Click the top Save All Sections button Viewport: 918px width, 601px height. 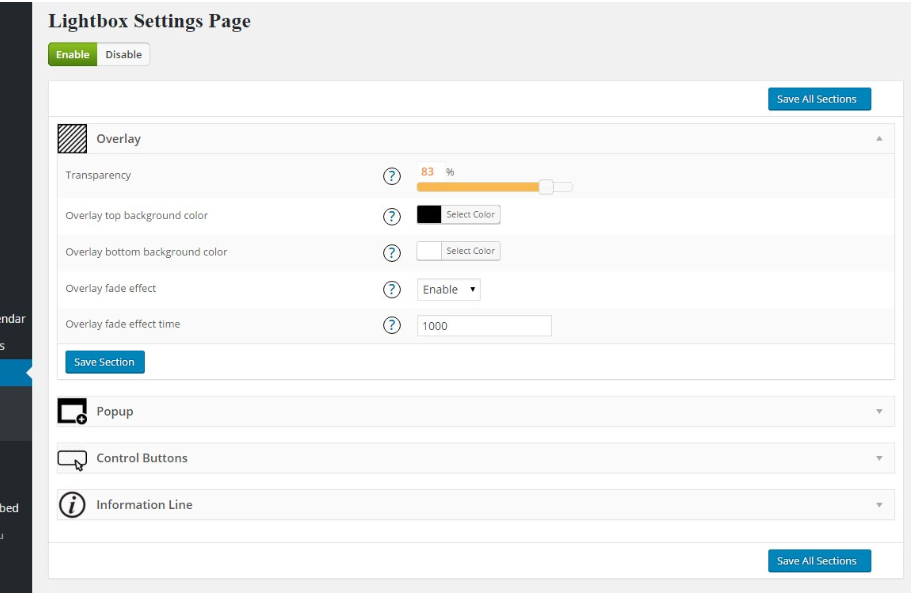click(x=819, y=98)
